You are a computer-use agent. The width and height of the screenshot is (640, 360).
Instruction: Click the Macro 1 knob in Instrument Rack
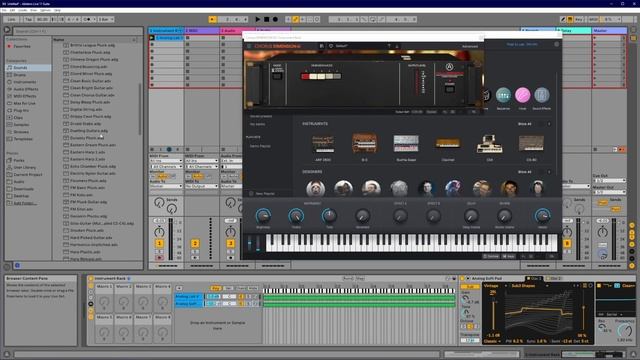coord(104,302)
